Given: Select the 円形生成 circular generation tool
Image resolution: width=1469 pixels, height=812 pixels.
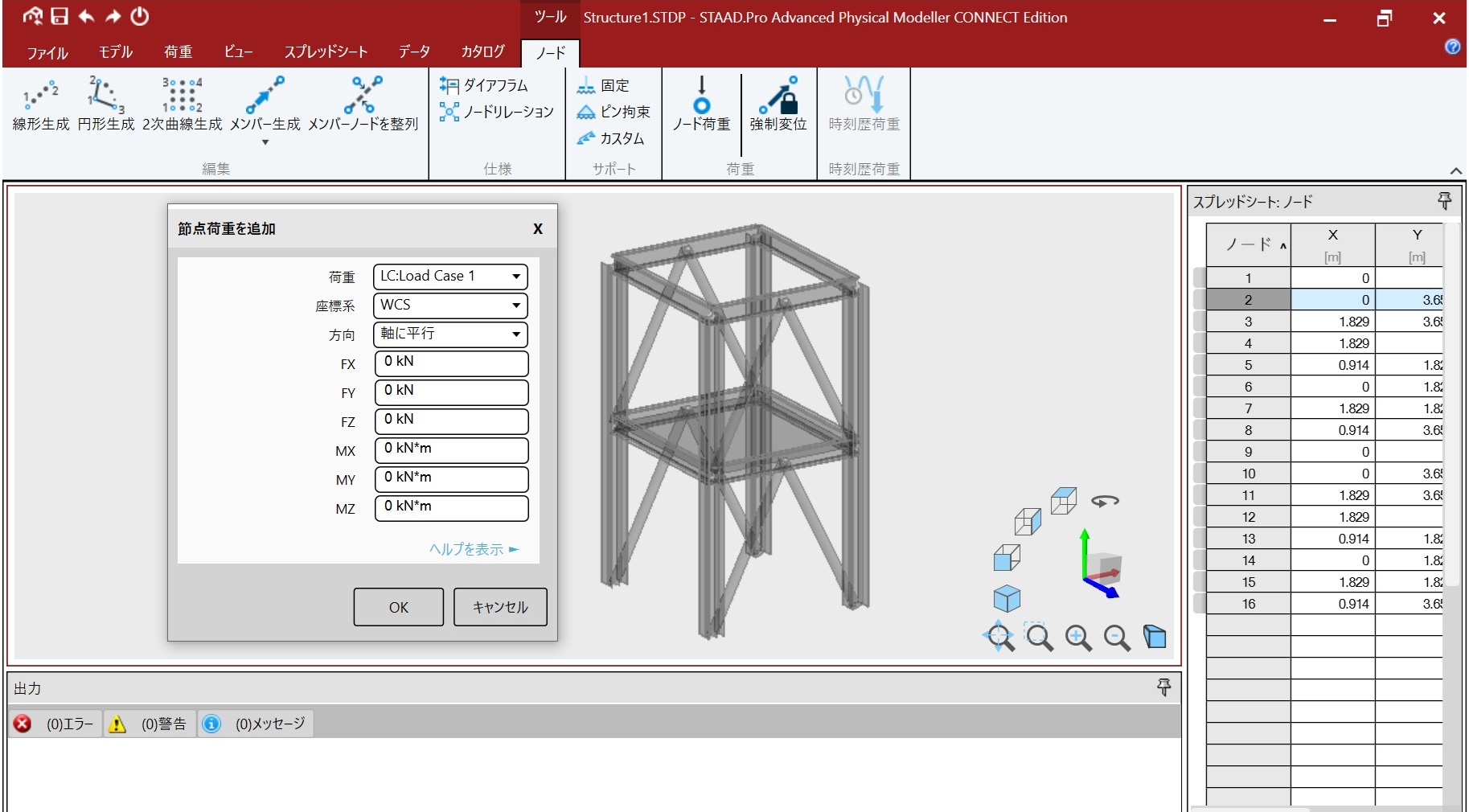Looking at the screenshot, I should 106,105.
